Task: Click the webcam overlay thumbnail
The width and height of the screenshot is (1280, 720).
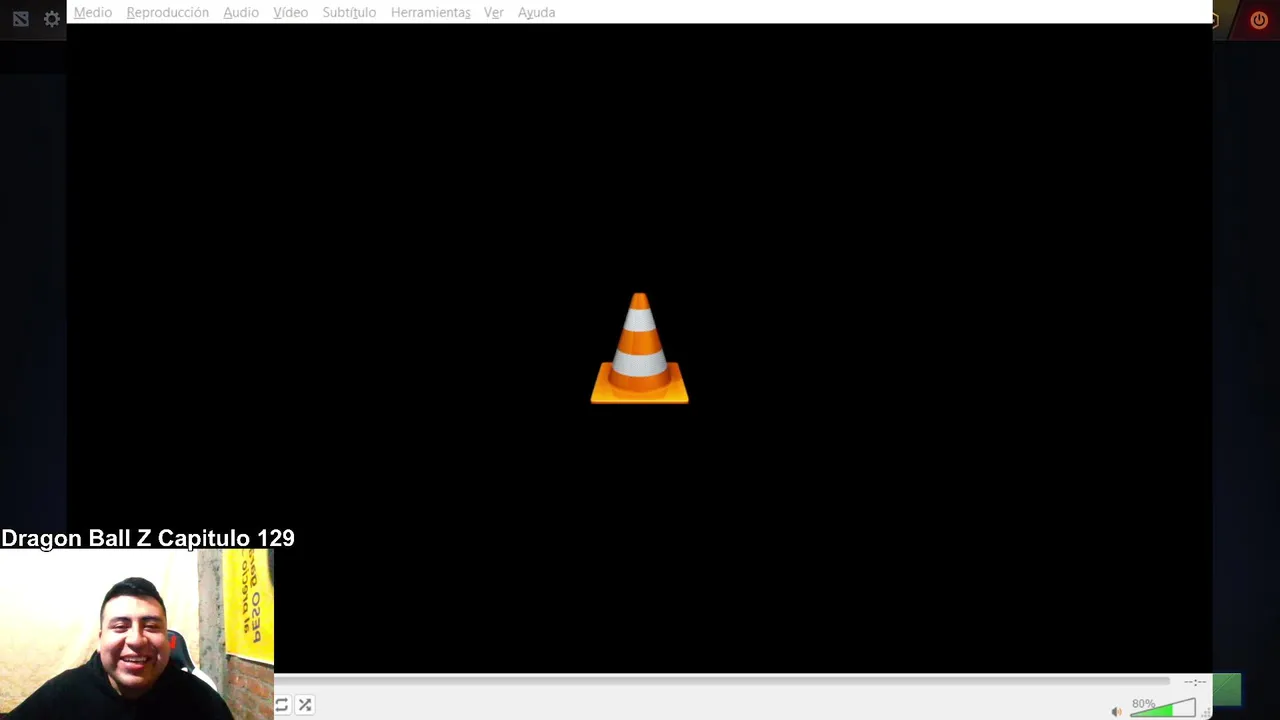Action: 137,634
